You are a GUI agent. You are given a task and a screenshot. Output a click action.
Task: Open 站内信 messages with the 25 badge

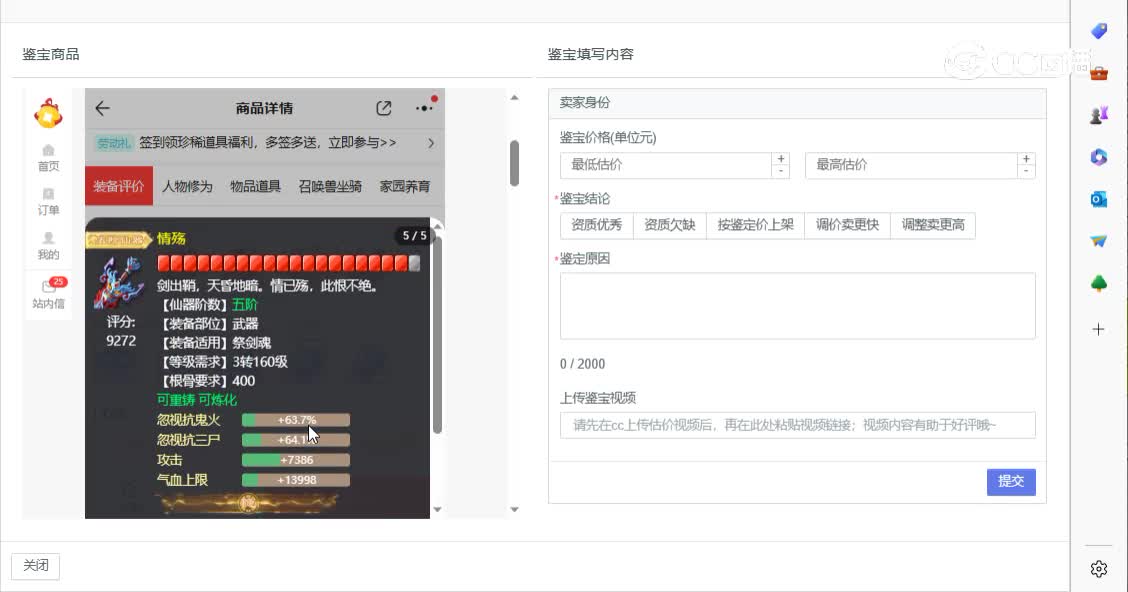48,294
